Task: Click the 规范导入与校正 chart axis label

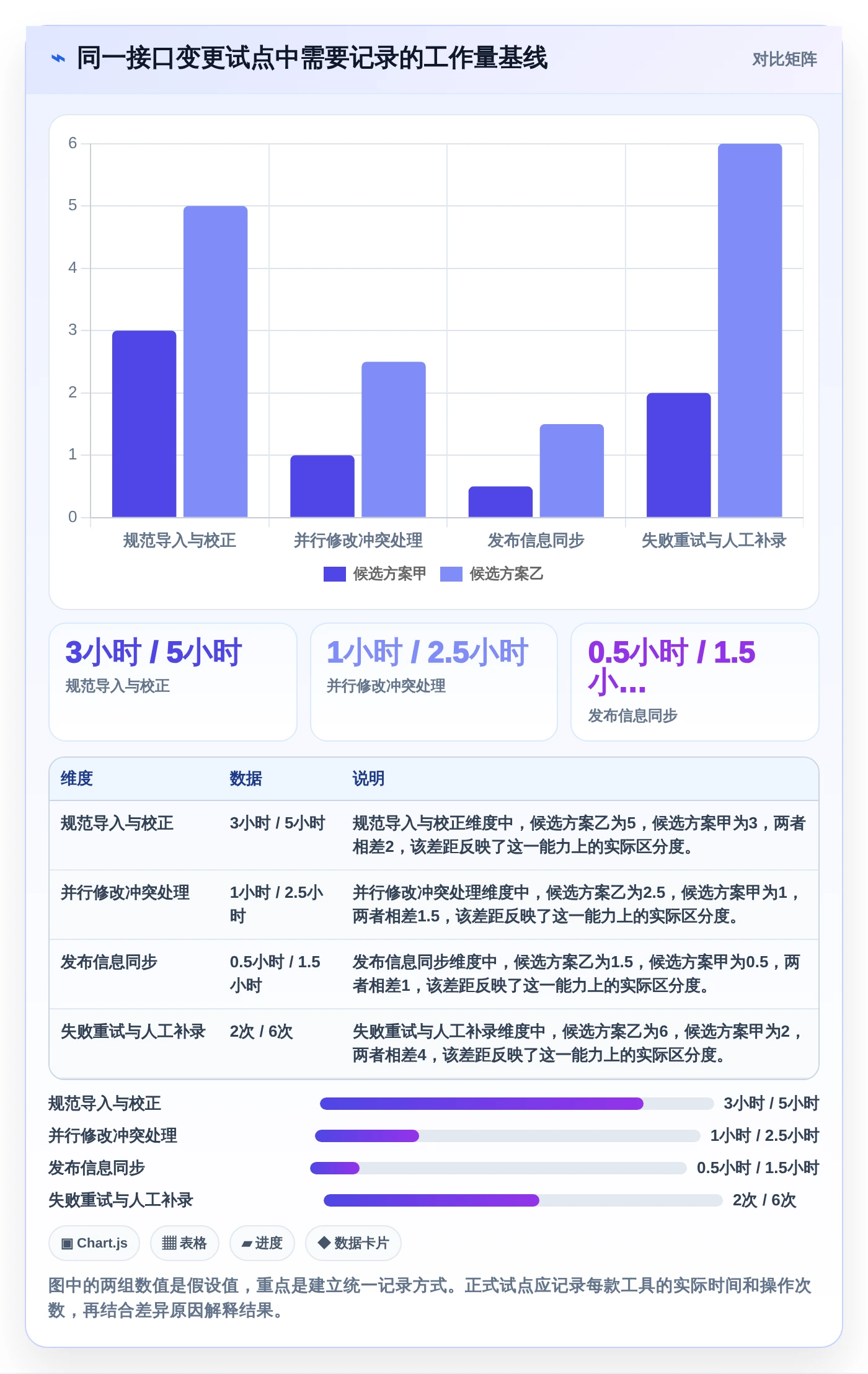Action: pyautogui.click(x=180, y=541)
